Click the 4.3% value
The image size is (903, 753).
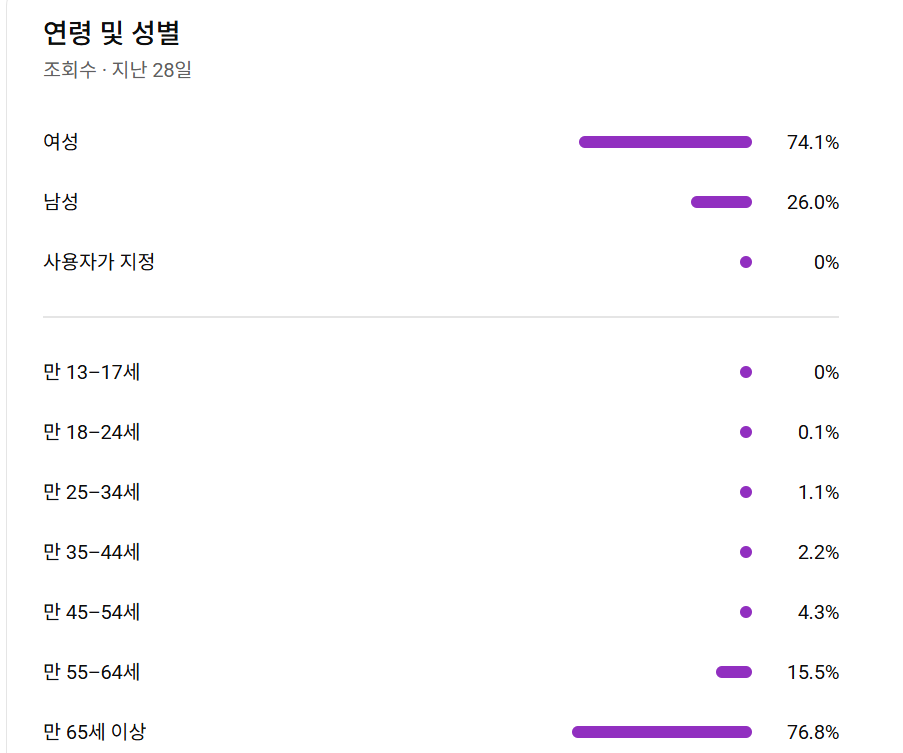click(818, 613)
